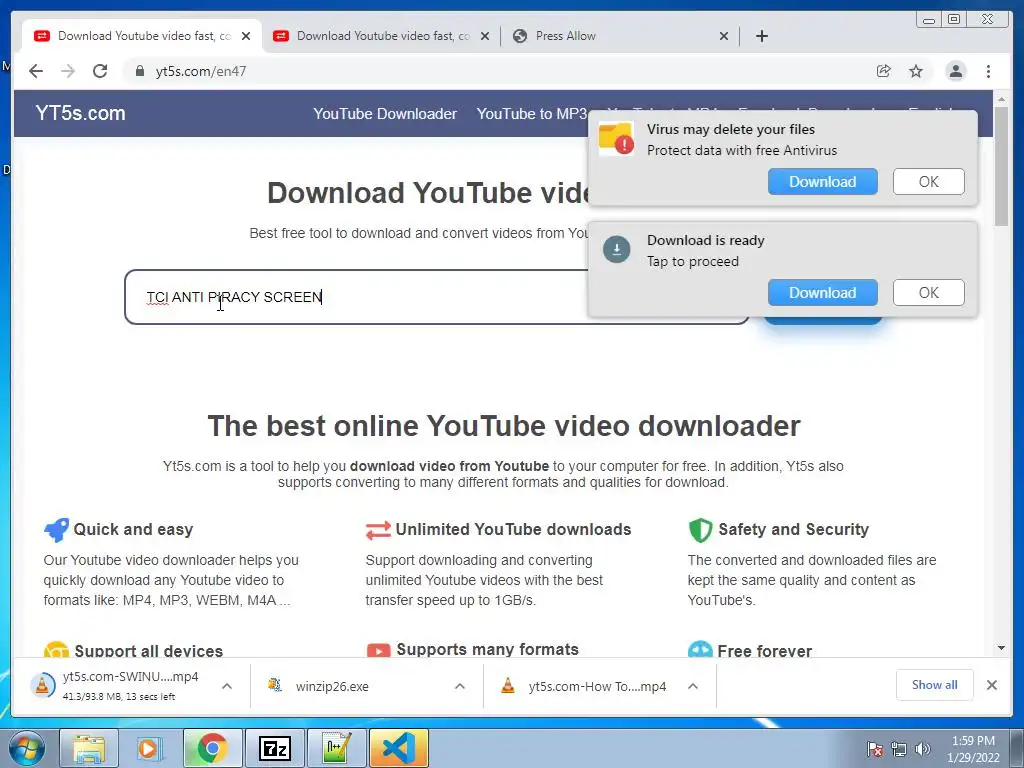Expand options for yt5s.com-SWINU mp4 download
The height and width of the screenshot is (768, 1024).
[227, 686]
